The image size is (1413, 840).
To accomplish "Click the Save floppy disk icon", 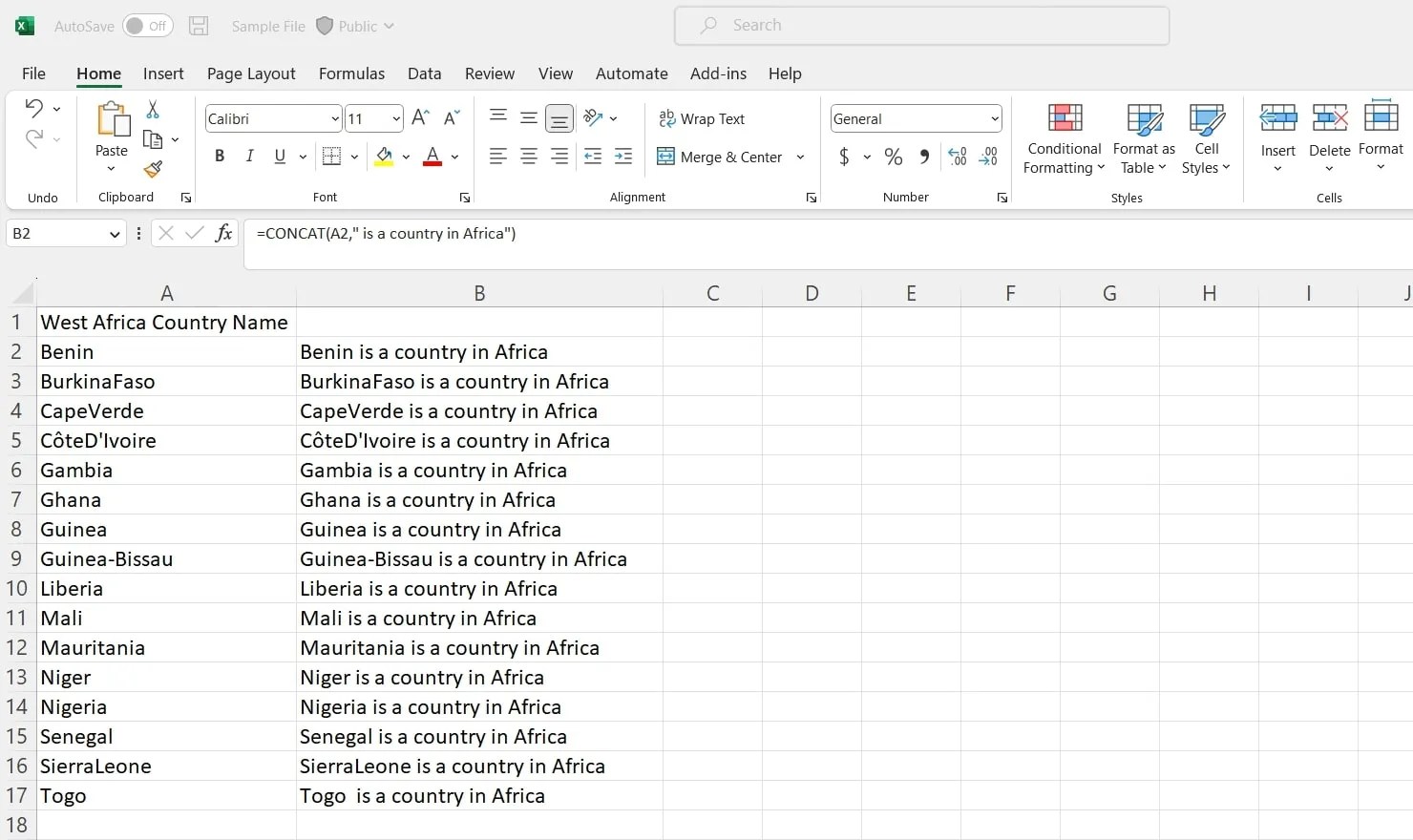I will 199,26.
